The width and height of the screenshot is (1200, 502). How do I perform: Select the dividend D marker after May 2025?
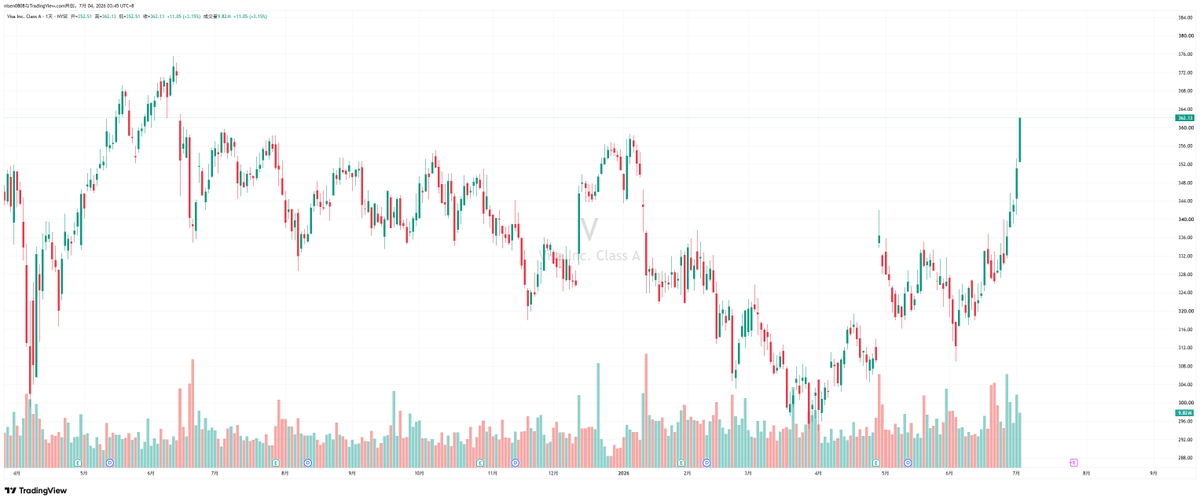109,463
